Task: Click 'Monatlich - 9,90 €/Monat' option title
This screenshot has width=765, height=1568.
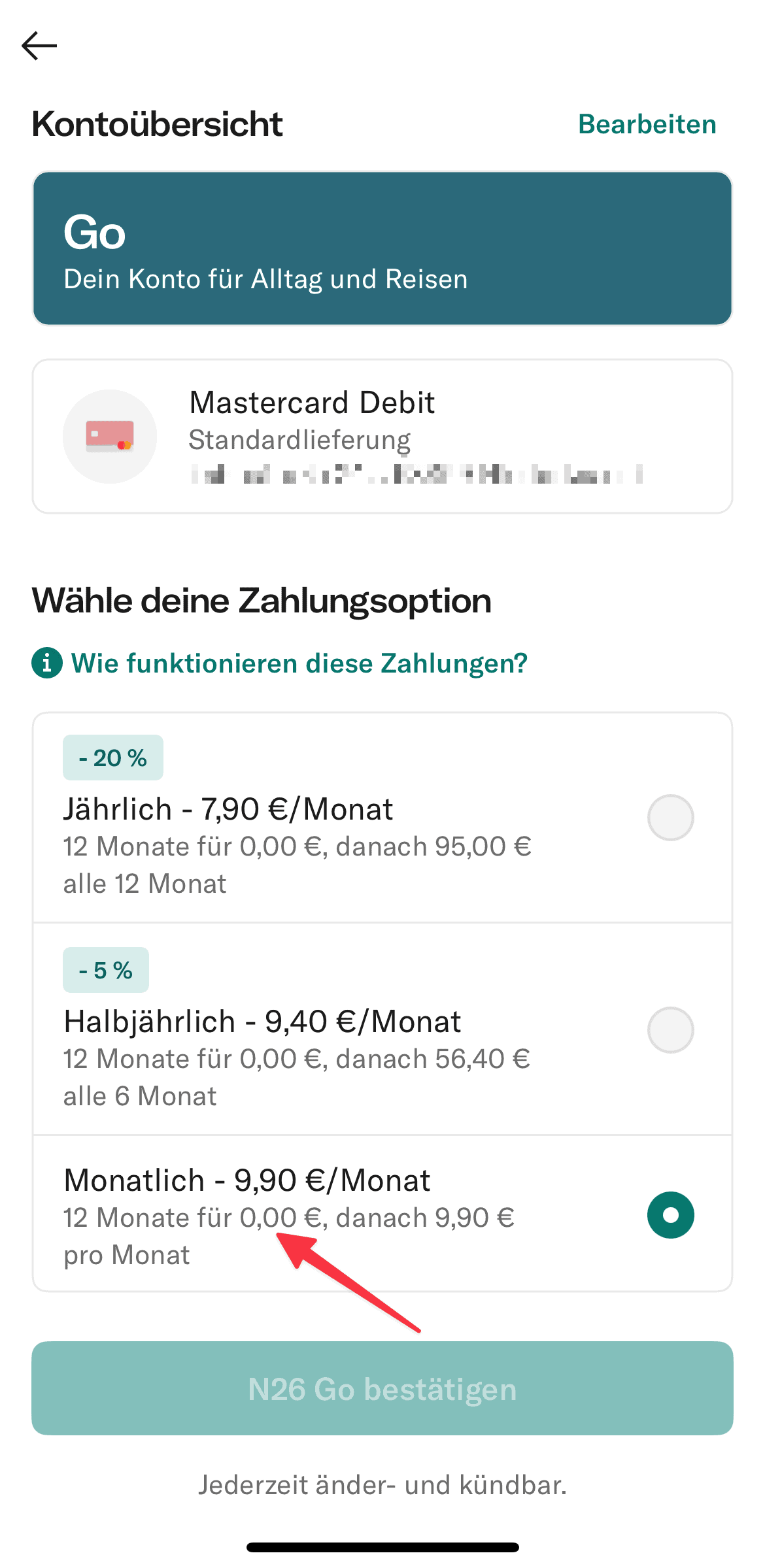Action: [x=247, y=1180]
